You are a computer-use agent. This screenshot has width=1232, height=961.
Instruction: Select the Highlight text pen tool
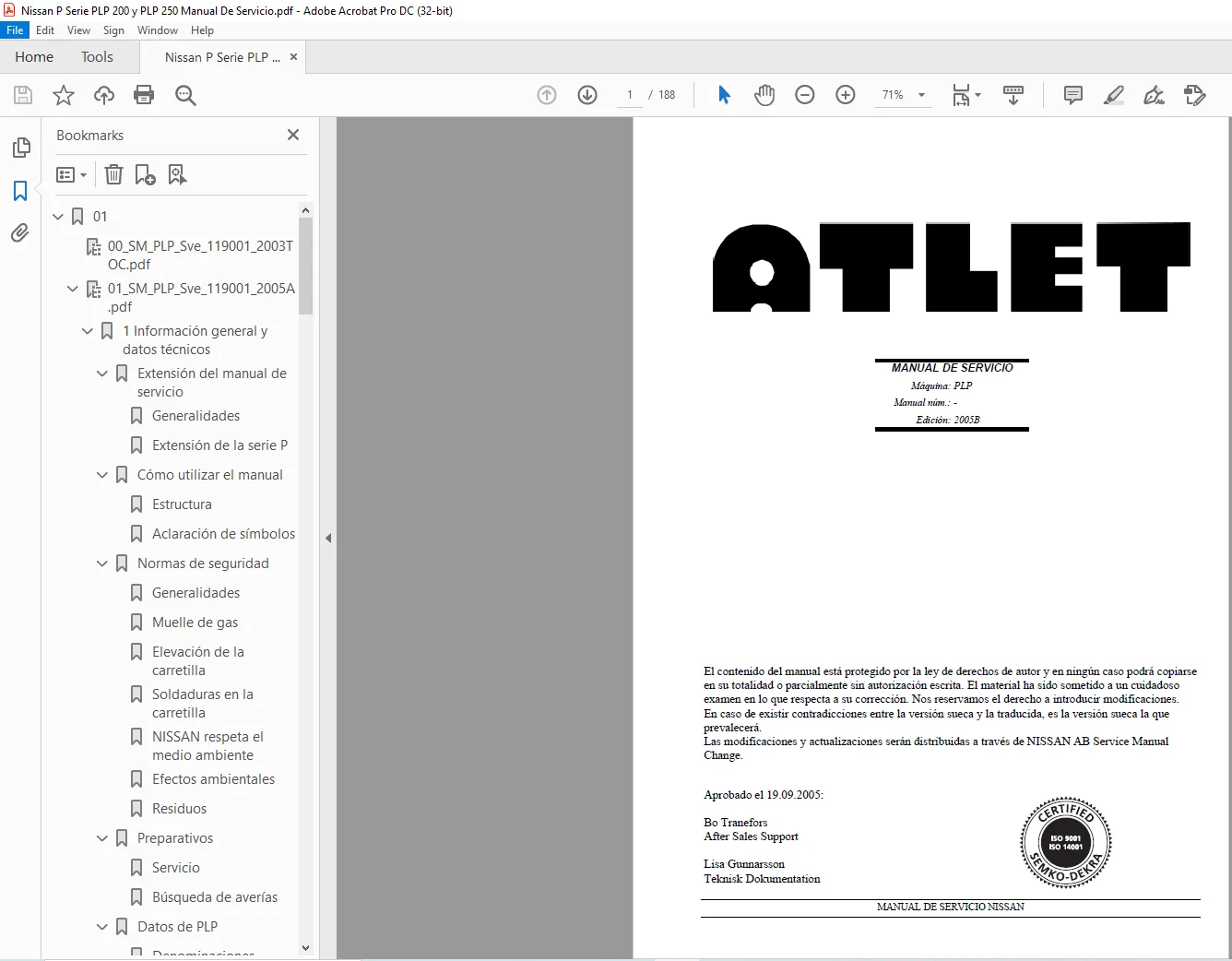click(x=1114, y=95)
